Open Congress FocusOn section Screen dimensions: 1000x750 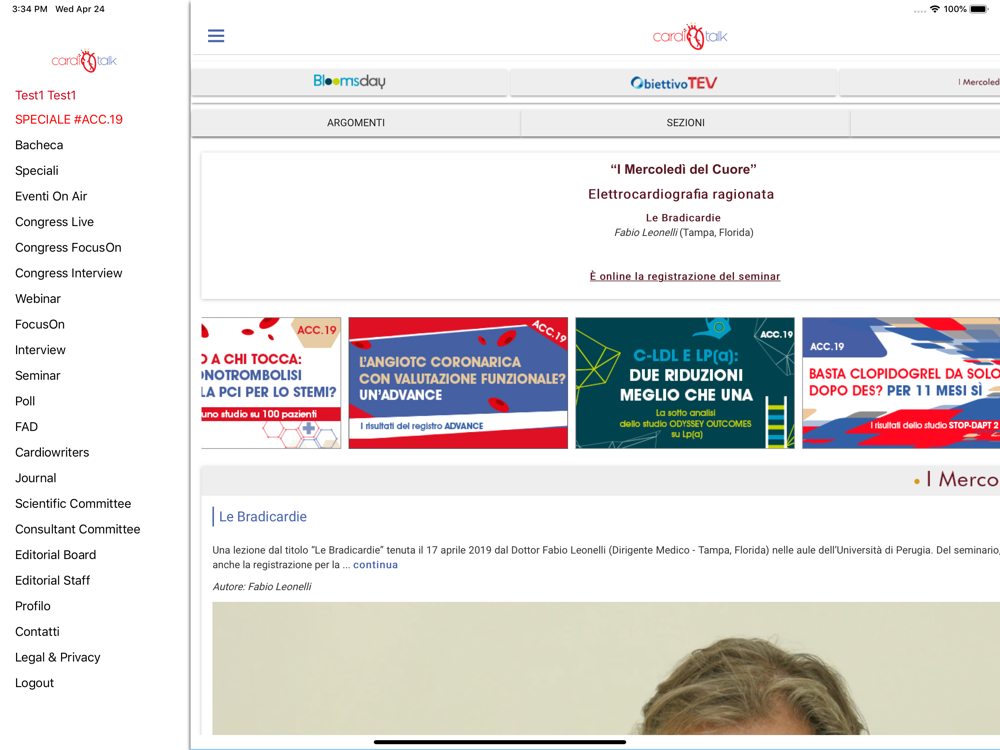pos(68,247)
